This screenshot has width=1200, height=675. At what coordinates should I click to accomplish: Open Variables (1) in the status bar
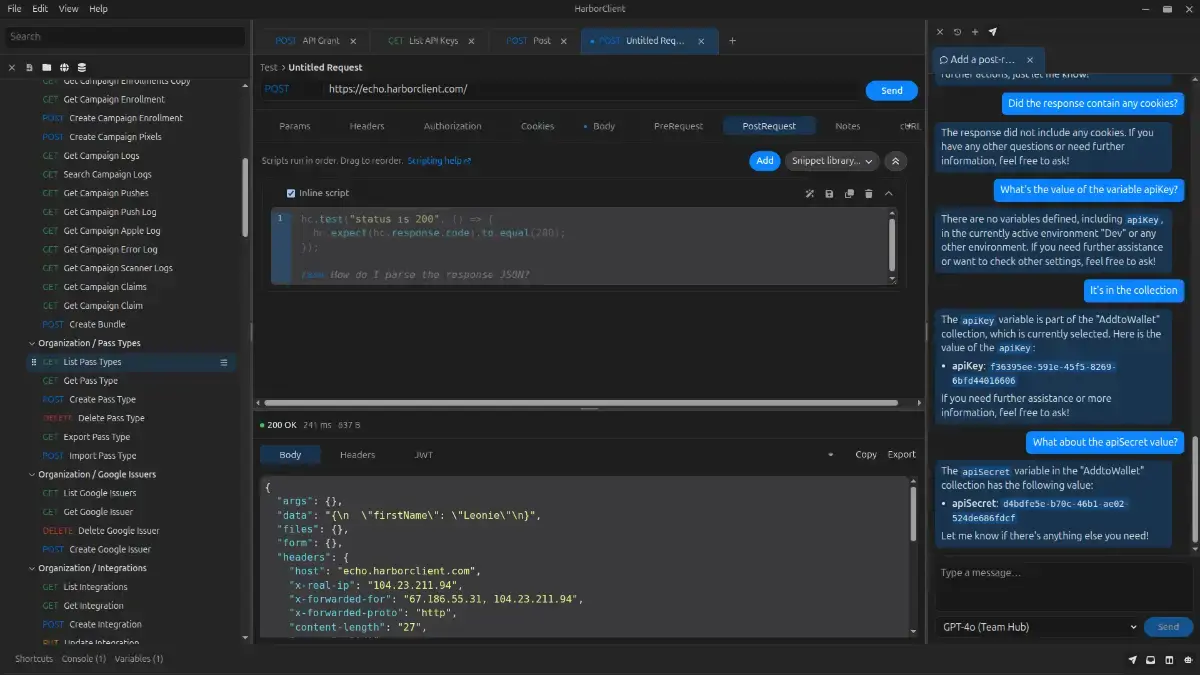click(x=139, y=659)
